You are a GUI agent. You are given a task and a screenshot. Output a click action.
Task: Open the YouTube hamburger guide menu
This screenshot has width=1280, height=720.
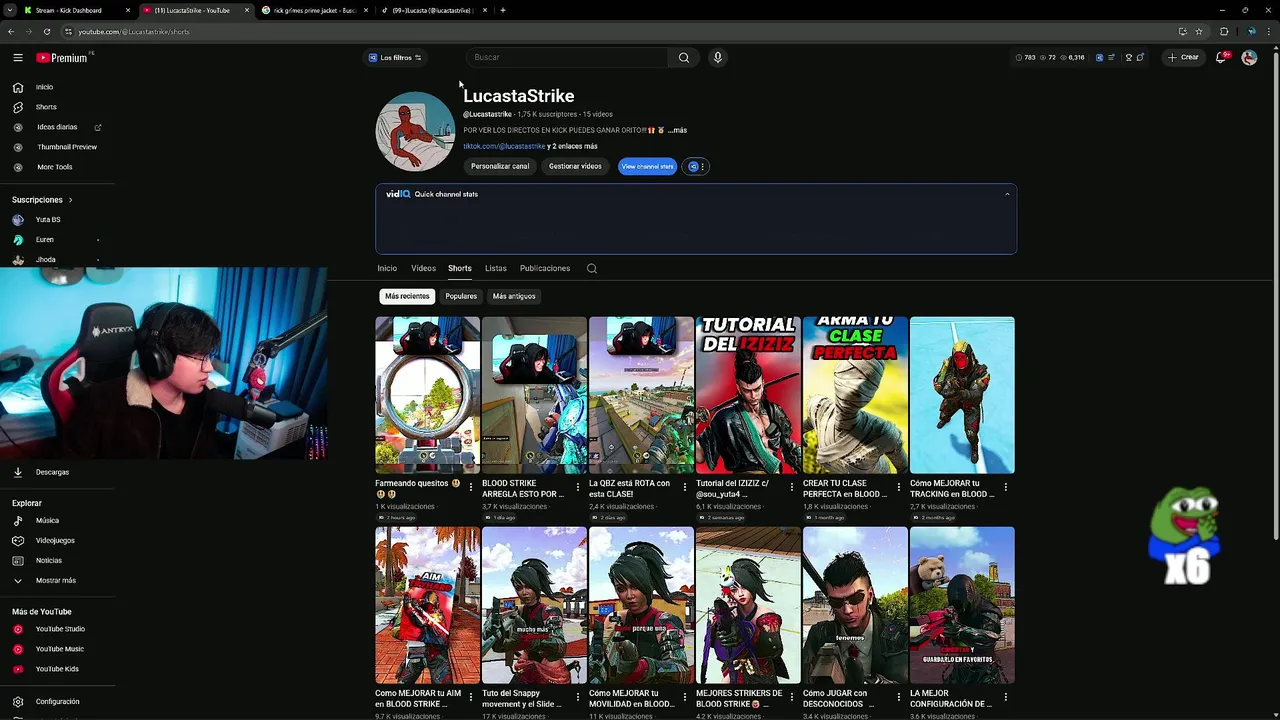[18, 58]
